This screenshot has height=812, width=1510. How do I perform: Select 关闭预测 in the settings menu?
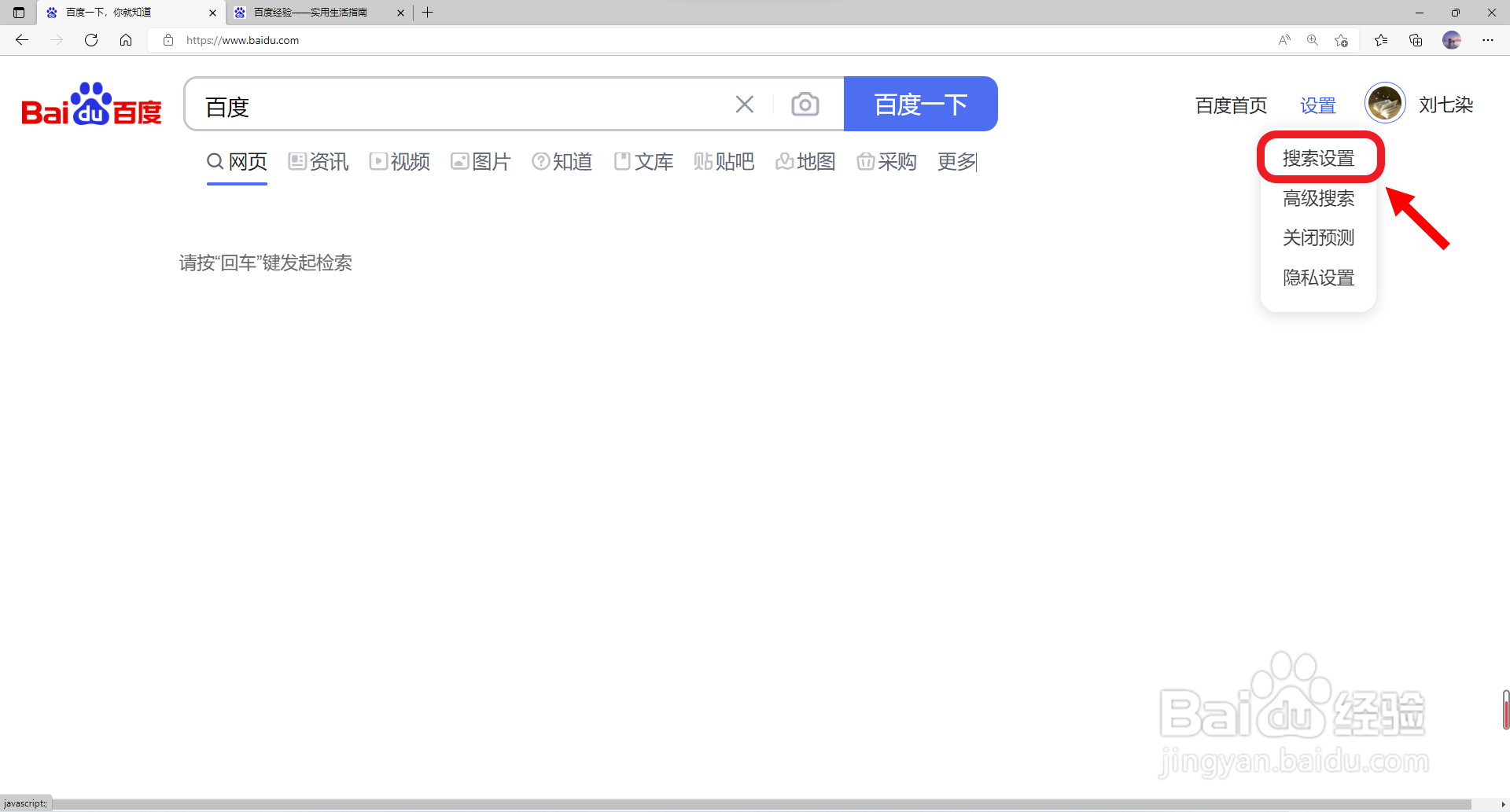(1318, 237)
